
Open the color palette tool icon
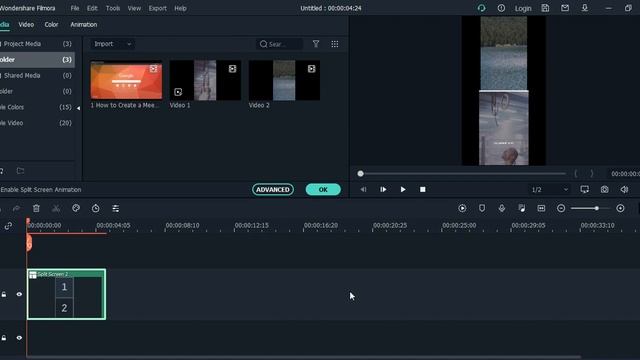pyautogui.click(x=76, y=209)
